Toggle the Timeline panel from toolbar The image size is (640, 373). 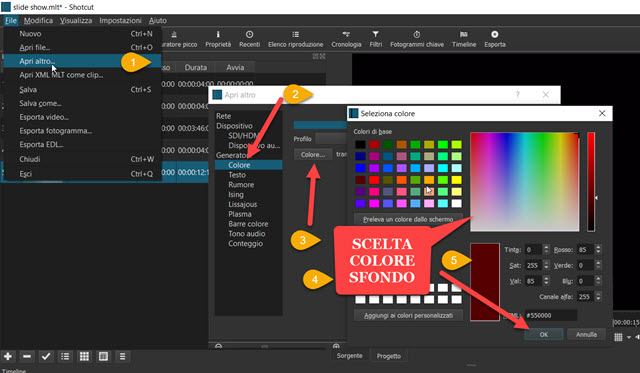pyautogui.click(x=464, y=39)
